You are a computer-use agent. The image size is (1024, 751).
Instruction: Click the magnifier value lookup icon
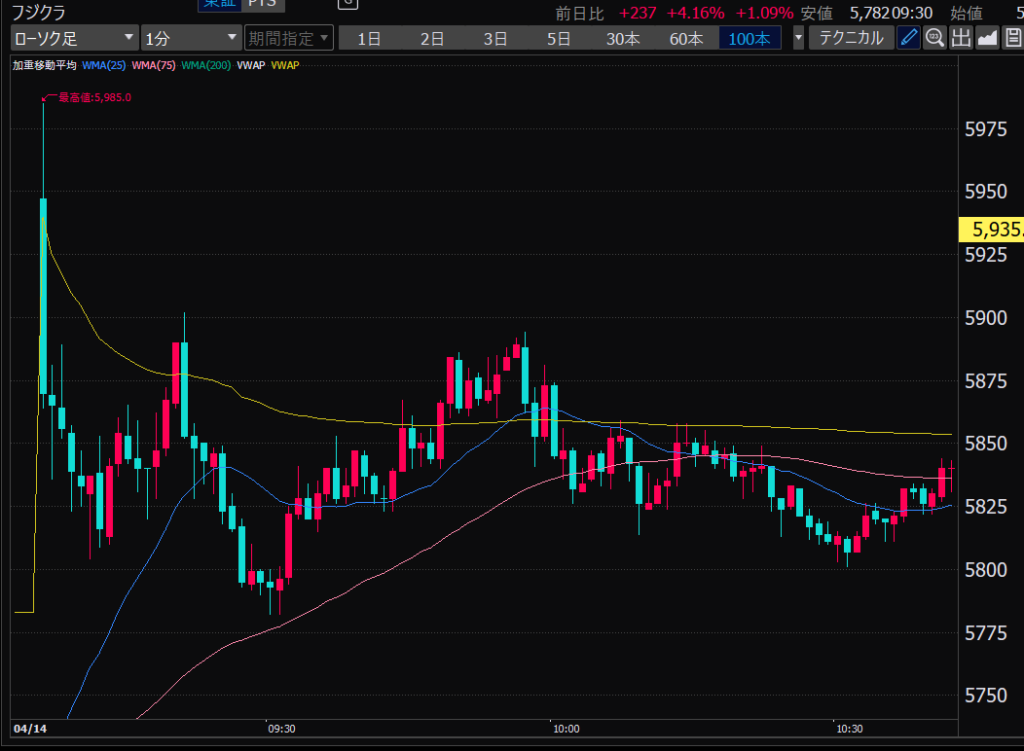[935, 39]
